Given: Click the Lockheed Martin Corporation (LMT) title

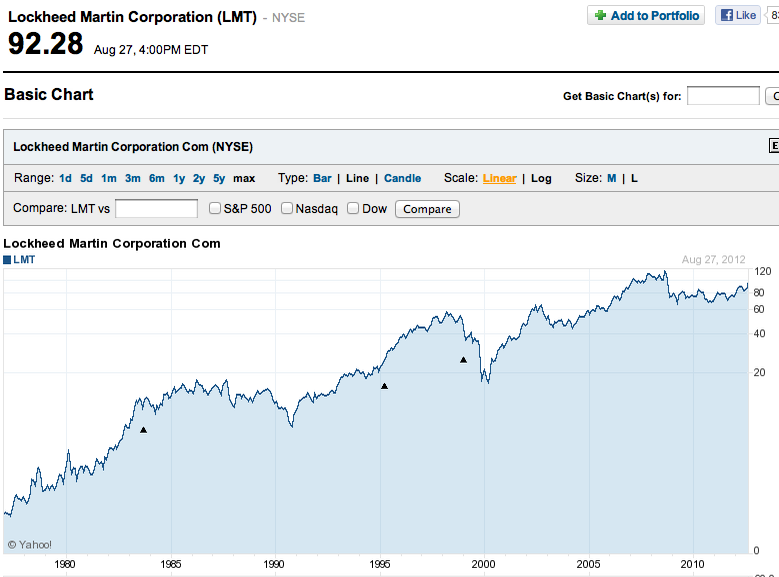Looking at the screenshot, I should point(132,17).
